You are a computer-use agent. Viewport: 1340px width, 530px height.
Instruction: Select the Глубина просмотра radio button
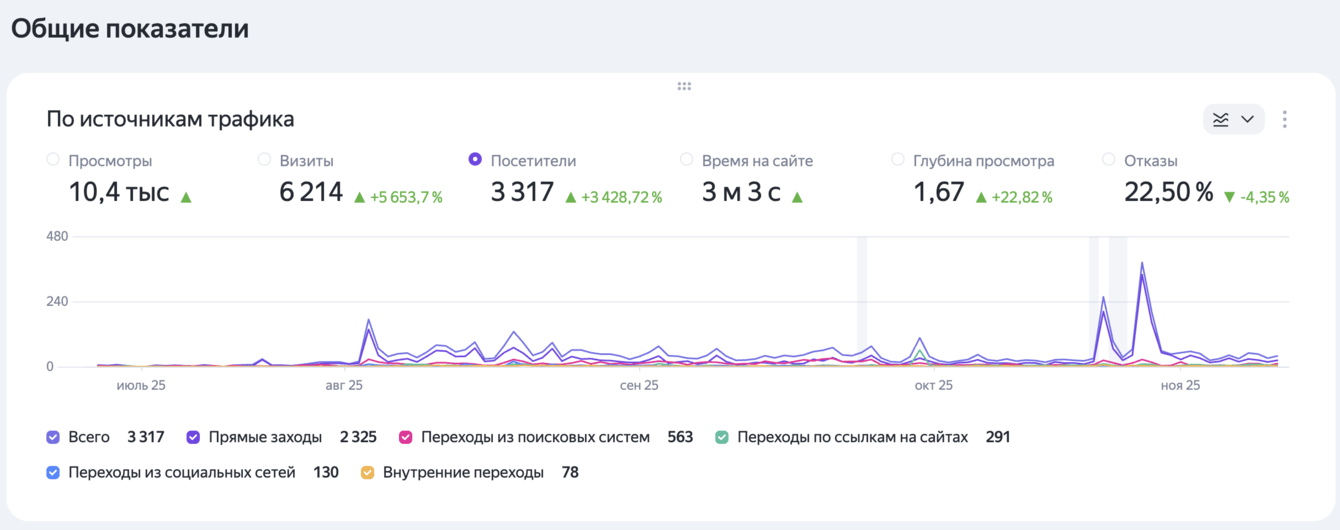coord(897,159)
